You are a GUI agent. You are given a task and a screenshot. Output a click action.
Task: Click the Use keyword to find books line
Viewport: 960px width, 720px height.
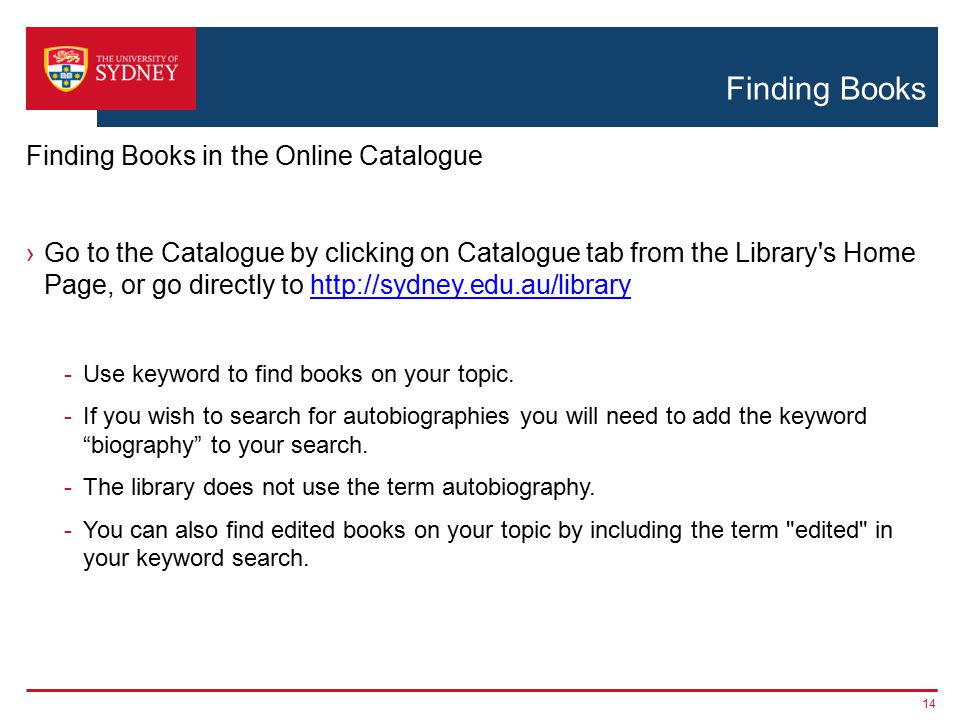click(298, 374)
